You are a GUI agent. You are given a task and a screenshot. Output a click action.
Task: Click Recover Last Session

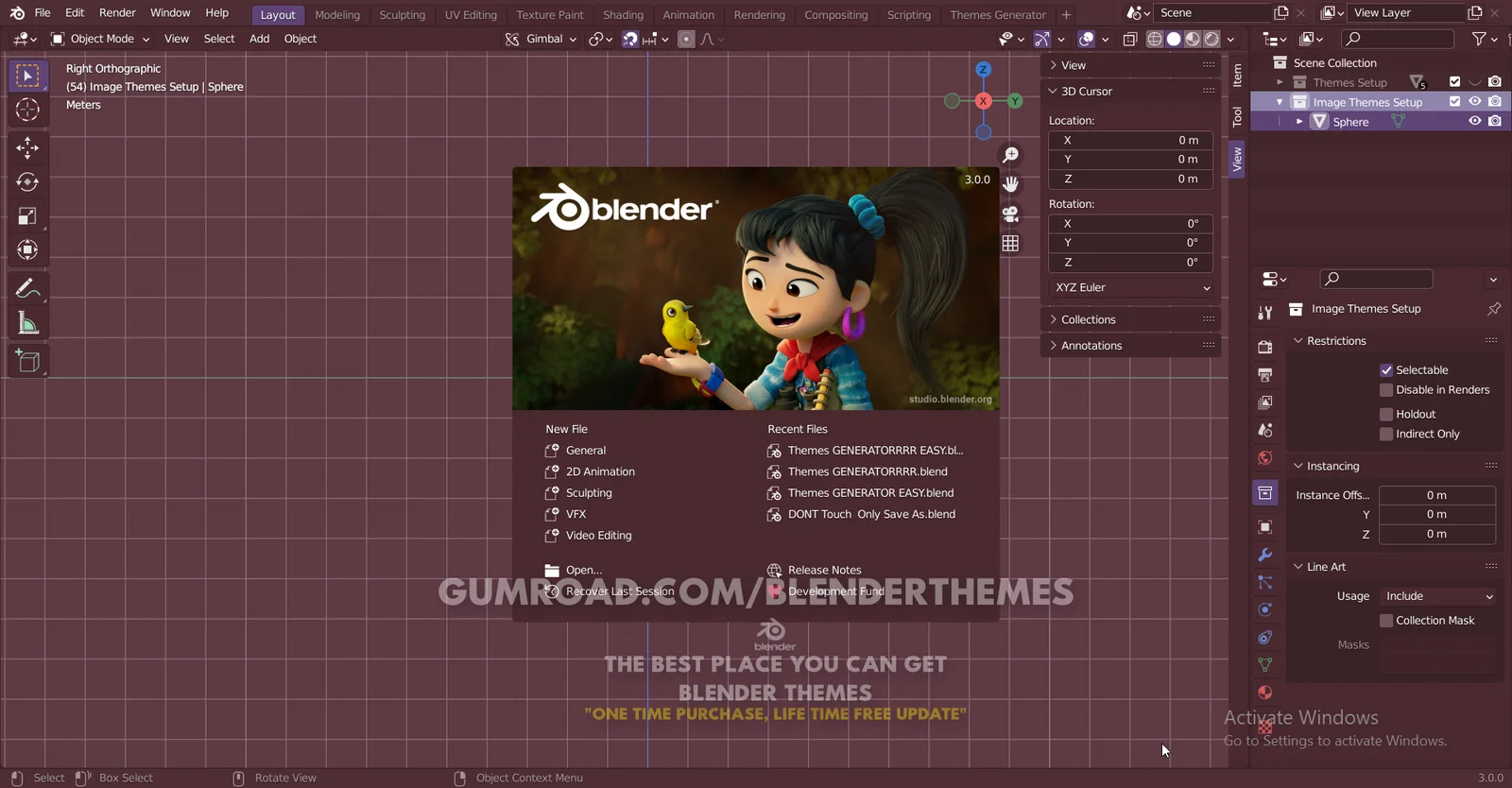point(620,591)
